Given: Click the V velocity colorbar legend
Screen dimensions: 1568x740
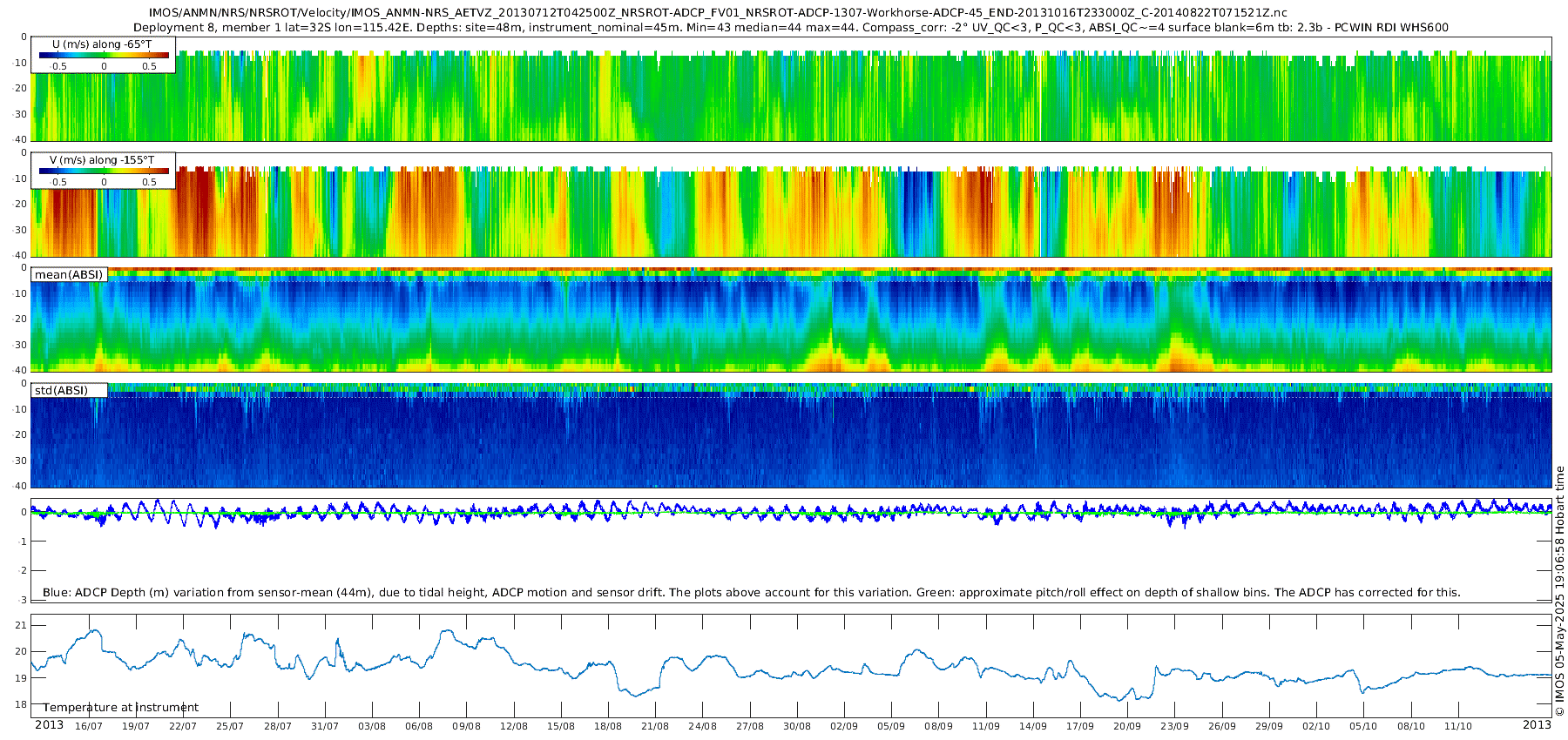Looking at the screenshot, I should tap(103, 171).
